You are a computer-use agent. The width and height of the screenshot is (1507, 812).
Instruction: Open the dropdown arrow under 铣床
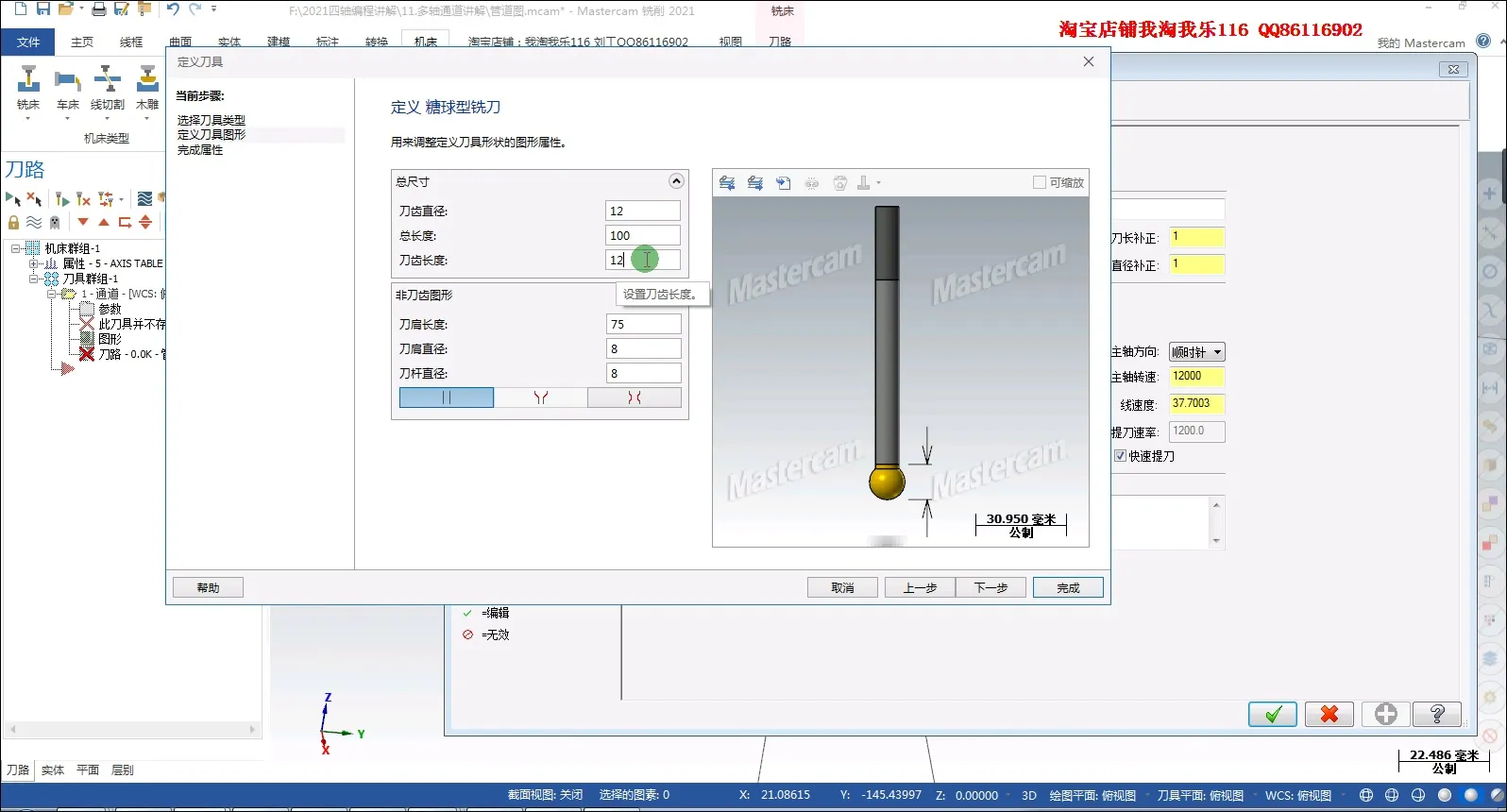point(28,119)
